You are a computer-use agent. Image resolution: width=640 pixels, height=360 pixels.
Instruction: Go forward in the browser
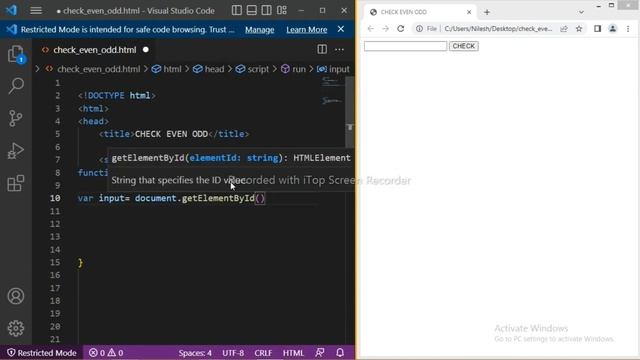click(x=386, y=29)
